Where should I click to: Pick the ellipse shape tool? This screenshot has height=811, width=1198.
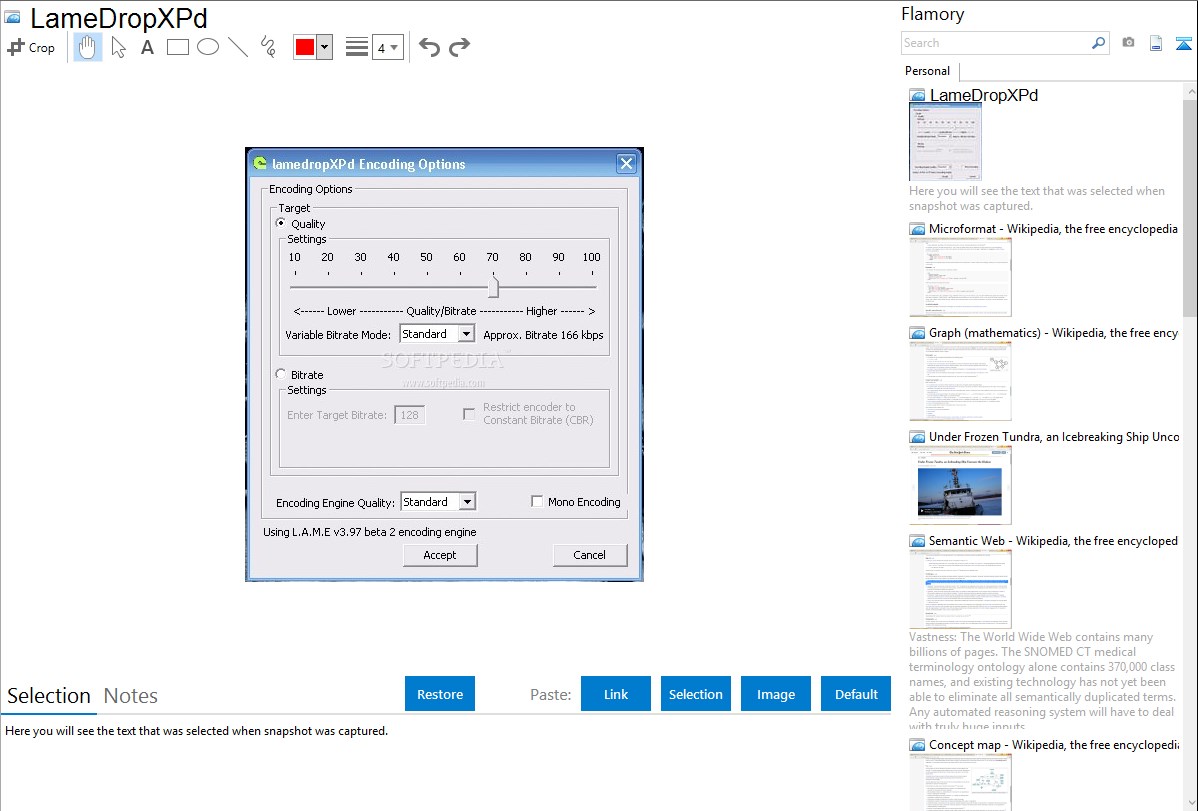pyautogui.click(x=207, y=47)
